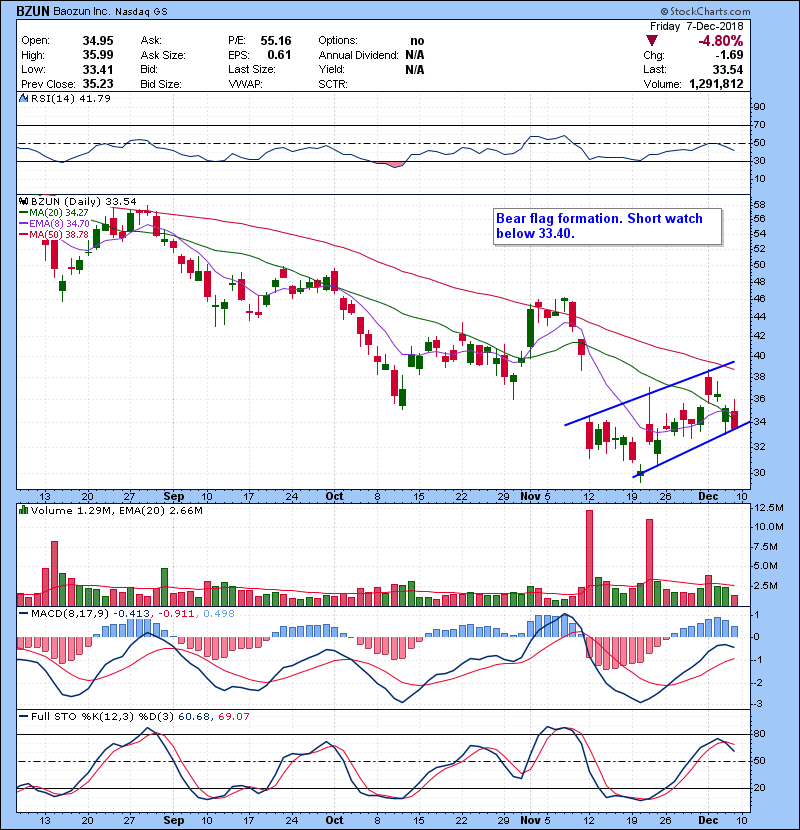Viewport: 800px width, 830px height.
Task: Click the Friday 7-Dec-2018 date
Action: (x=696, y=26)
